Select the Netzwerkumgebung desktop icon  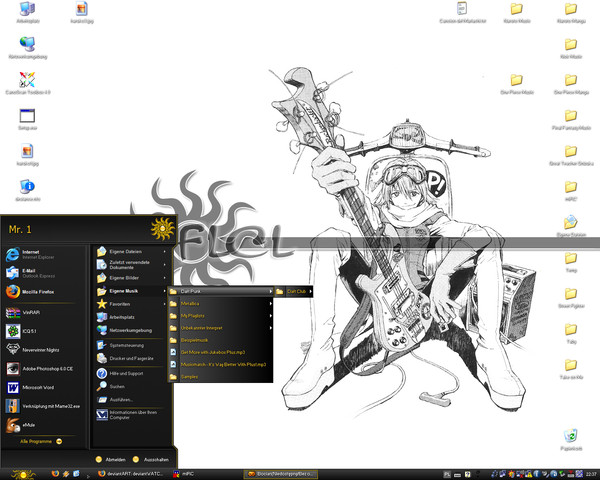tap(28, 48)
